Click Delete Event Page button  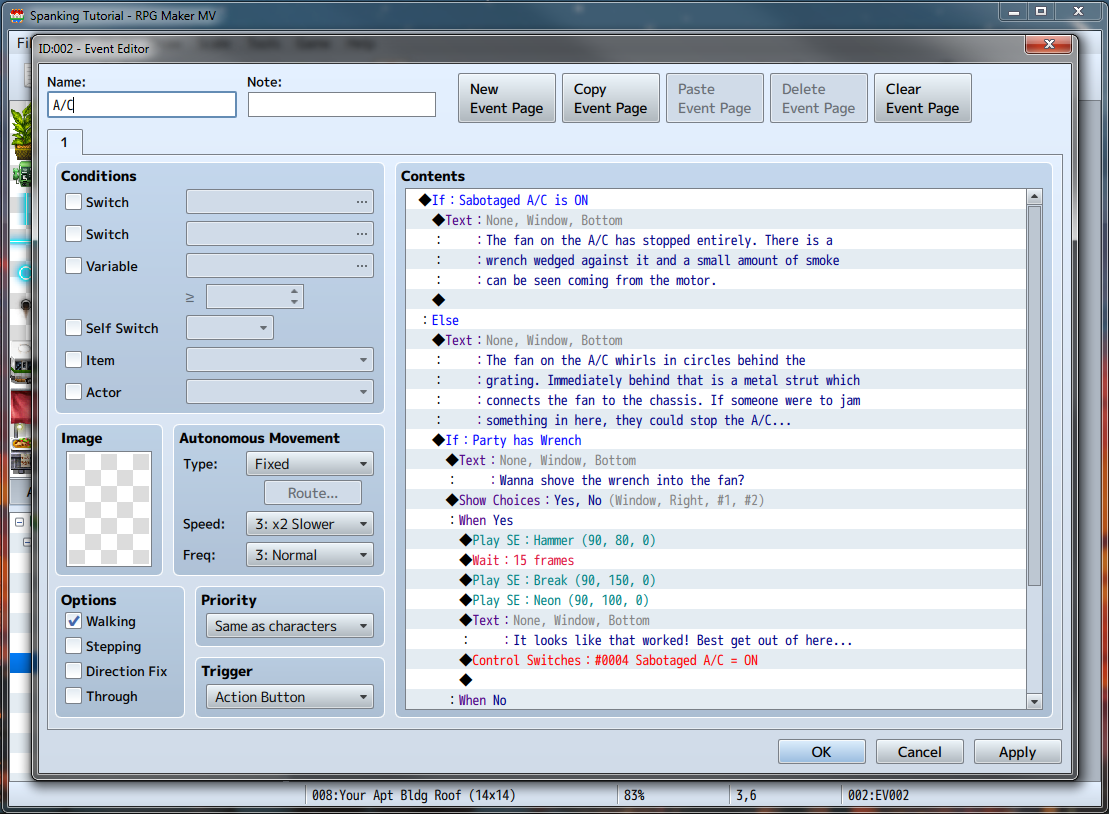point(819,98)
